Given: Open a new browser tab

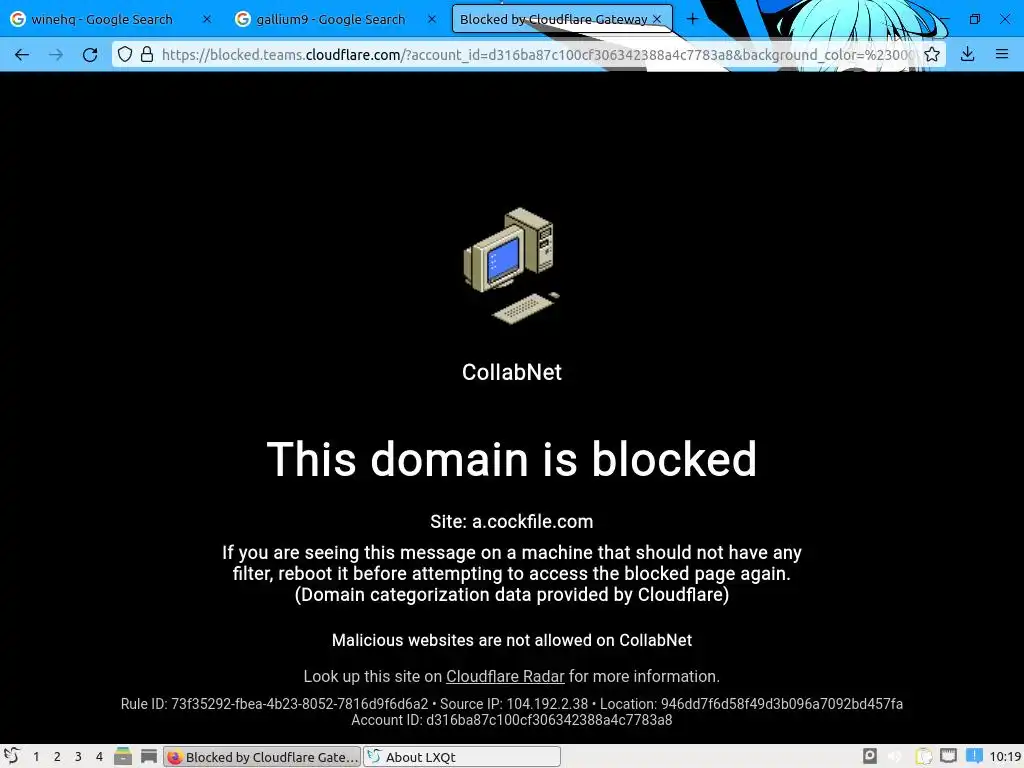Looking at the screenshot, I should coord(692,19).
